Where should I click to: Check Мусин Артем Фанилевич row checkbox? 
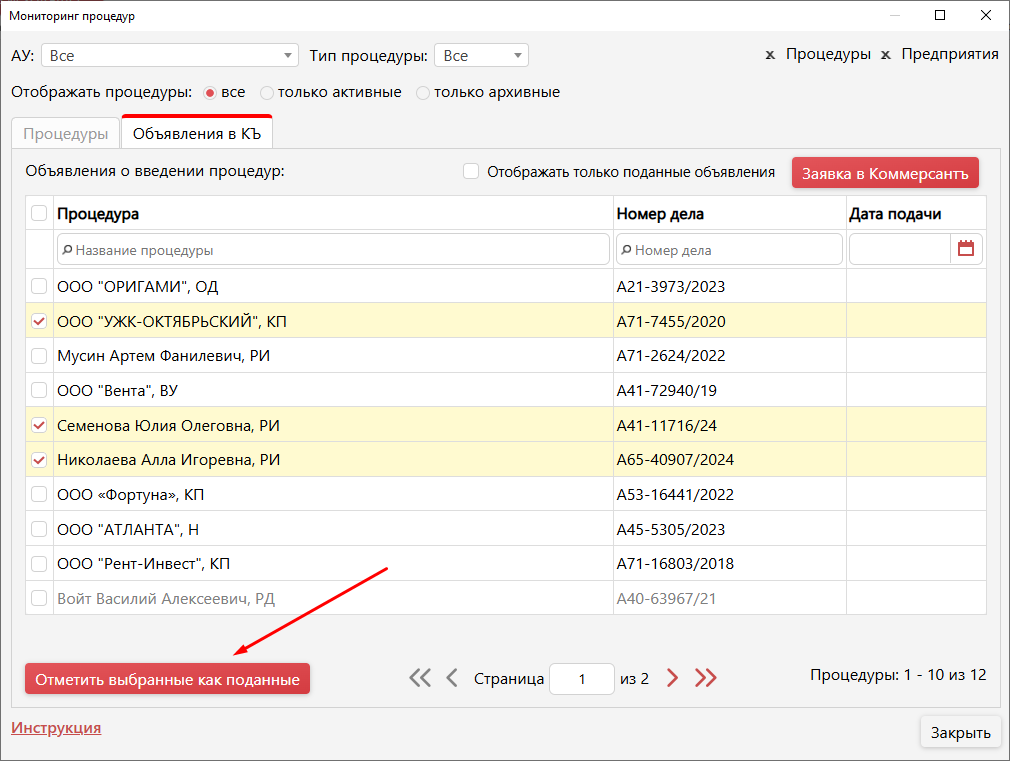coord(39,356)
